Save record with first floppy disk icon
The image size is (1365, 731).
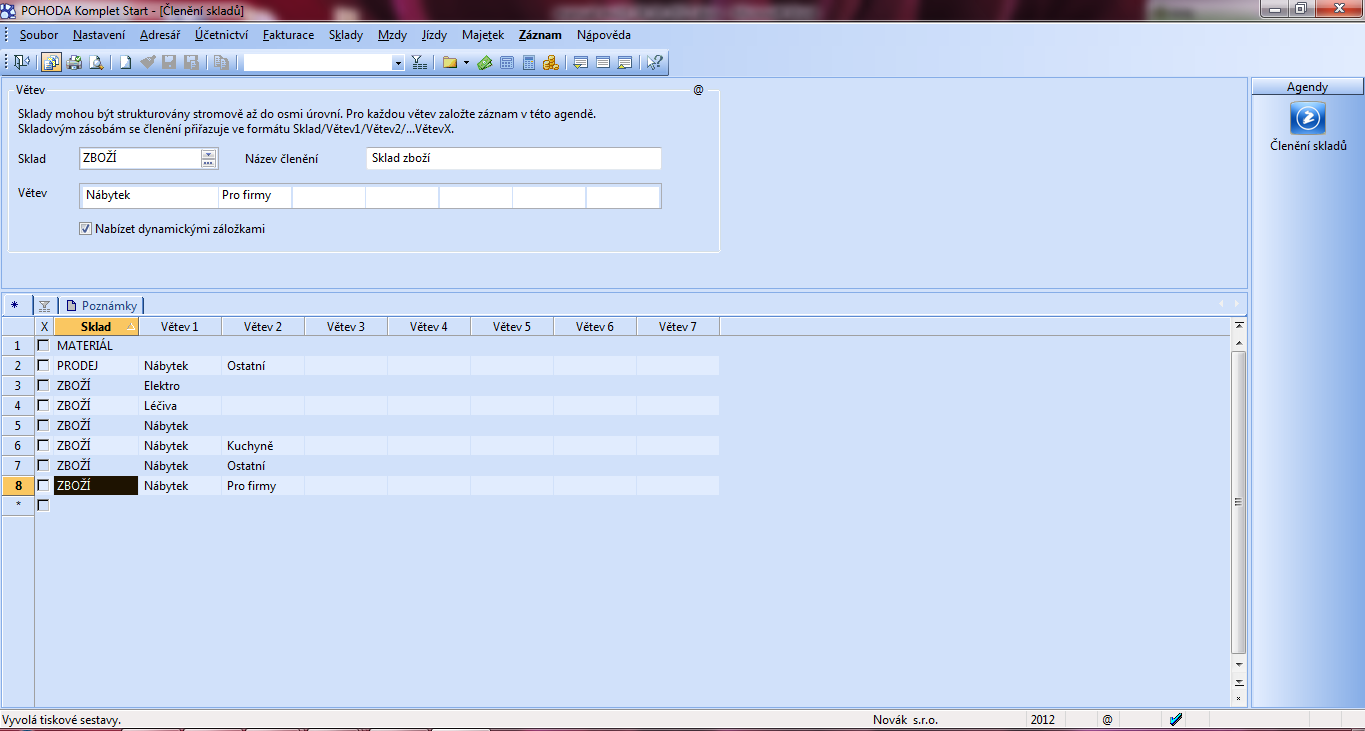click(x=169, y=63)
